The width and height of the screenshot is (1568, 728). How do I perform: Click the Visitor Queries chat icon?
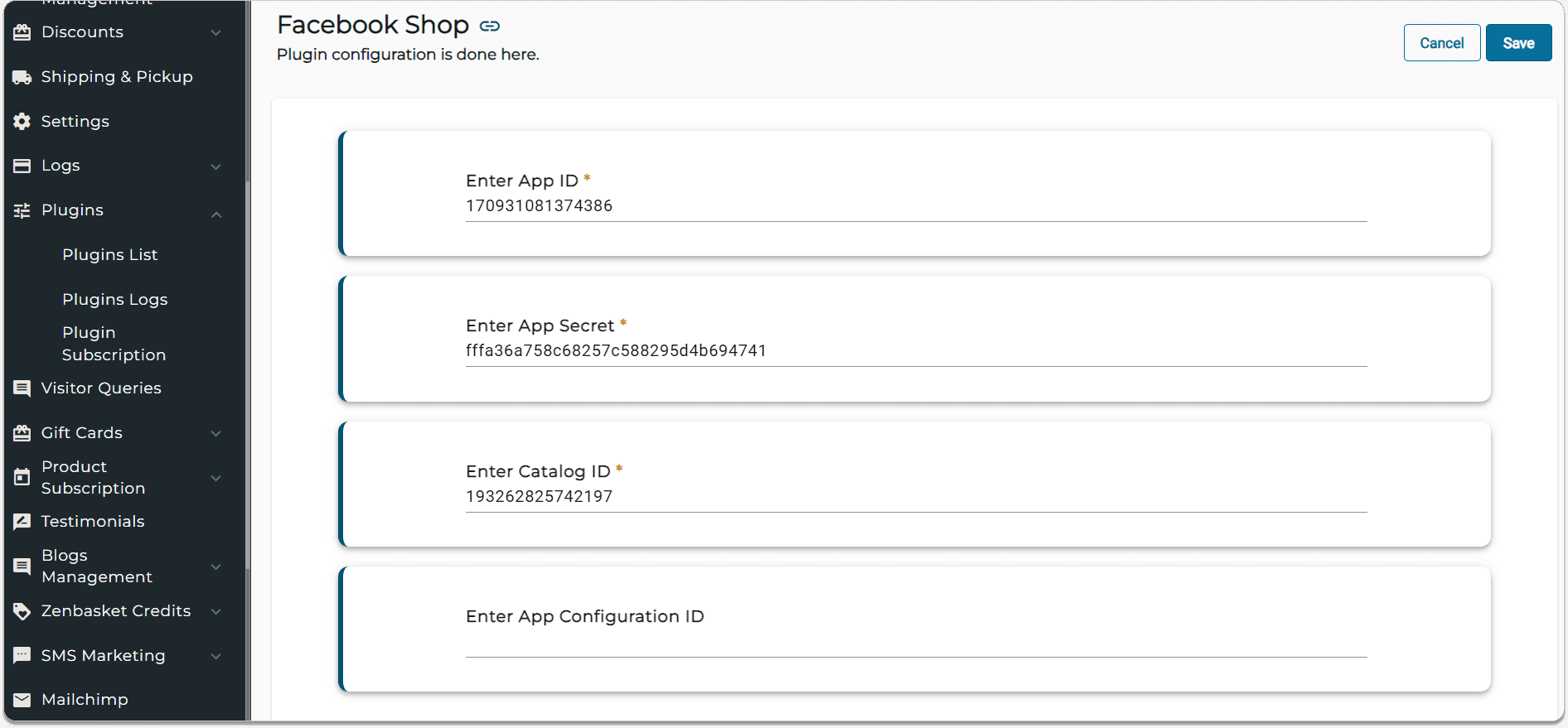[22, 388]
